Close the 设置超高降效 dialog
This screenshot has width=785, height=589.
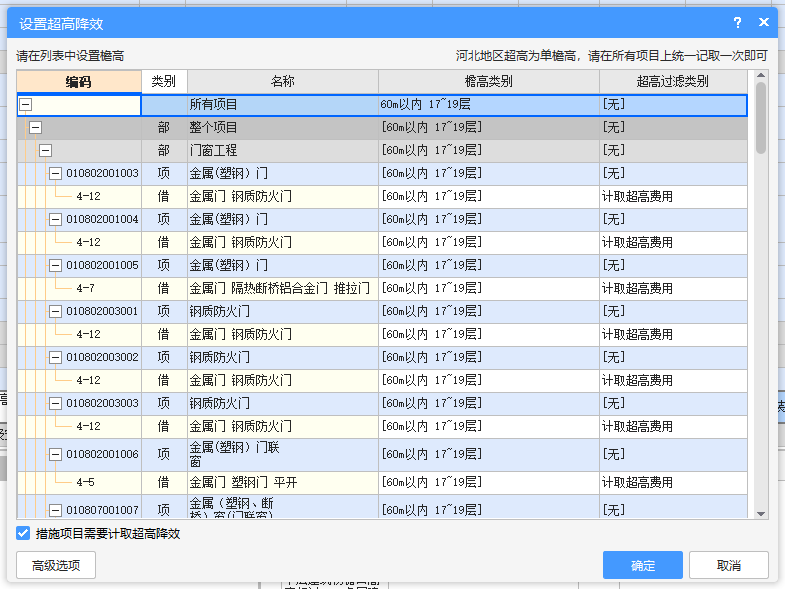[763, 23]
